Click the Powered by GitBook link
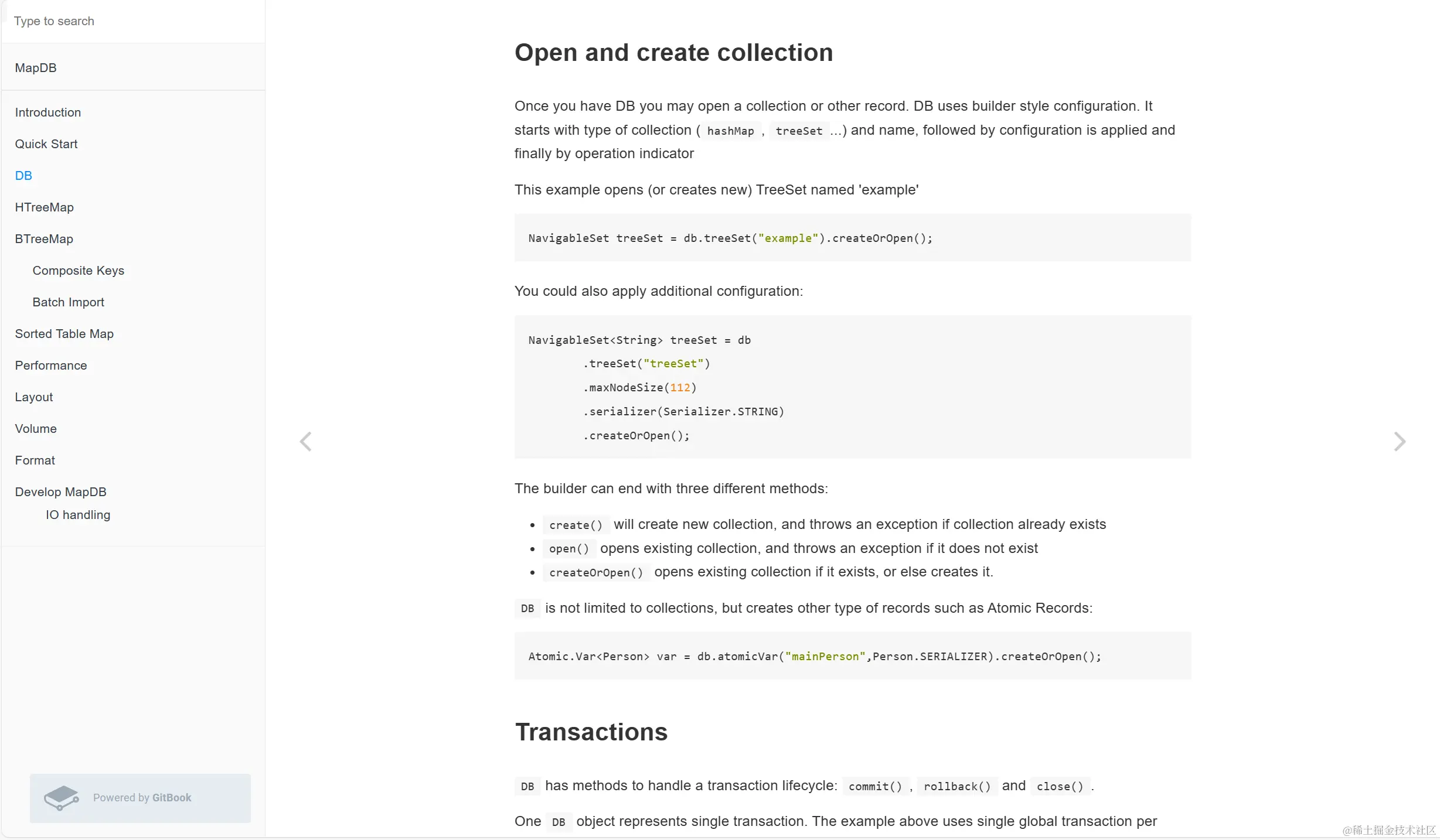This screenshot has width=1440, height=840. 140,798
